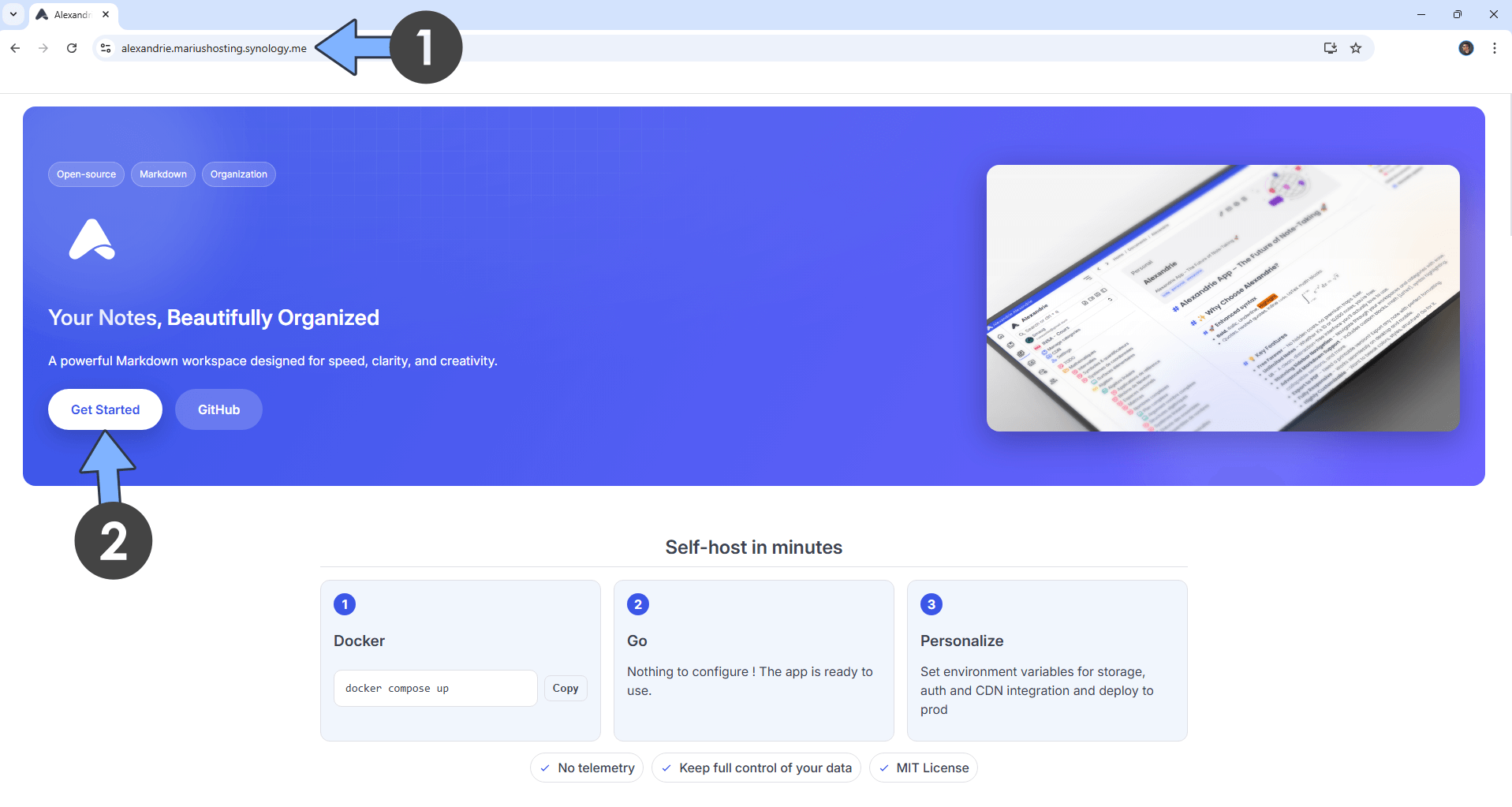Screen dimensions: 1512x807
Task: Click the browser forward arrow
Action: (43, 48)
